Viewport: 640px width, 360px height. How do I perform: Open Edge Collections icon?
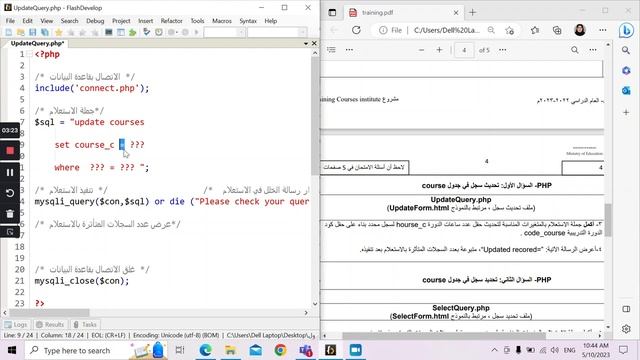(557, 30)
